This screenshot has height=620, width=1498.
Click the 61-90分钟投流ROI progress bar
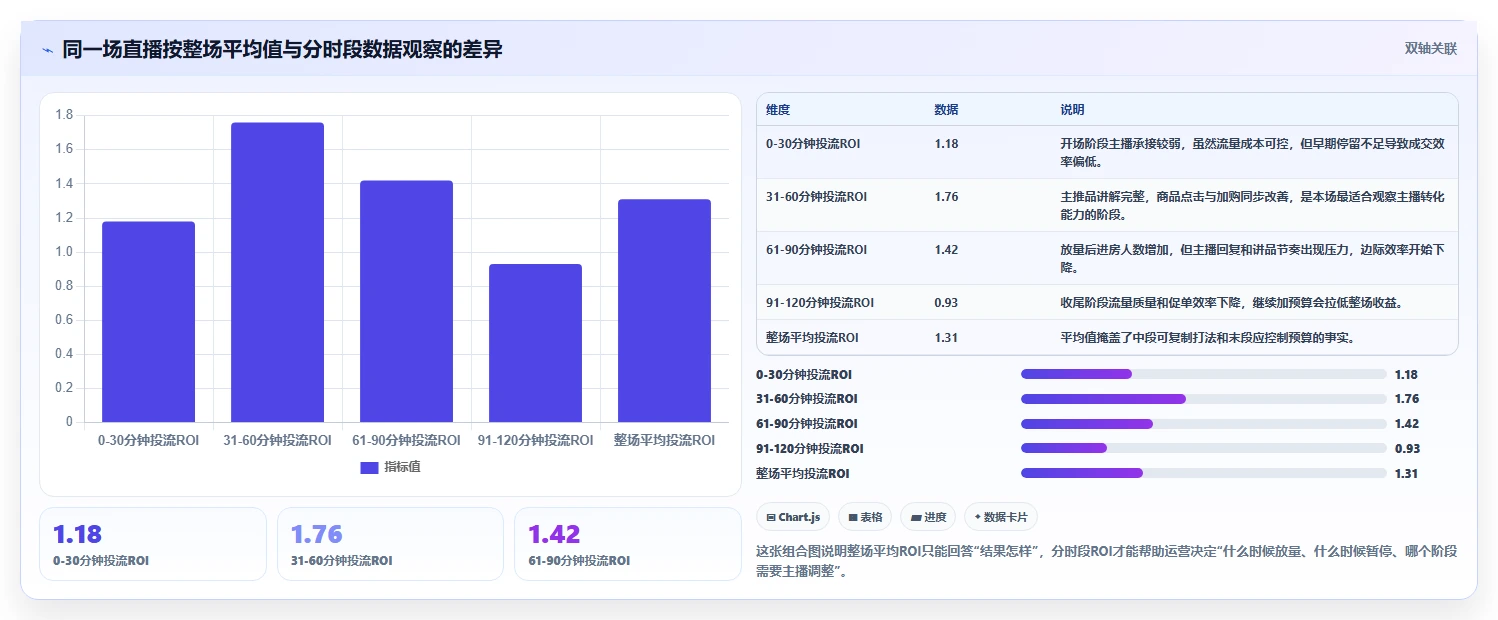click(1203, 424)
